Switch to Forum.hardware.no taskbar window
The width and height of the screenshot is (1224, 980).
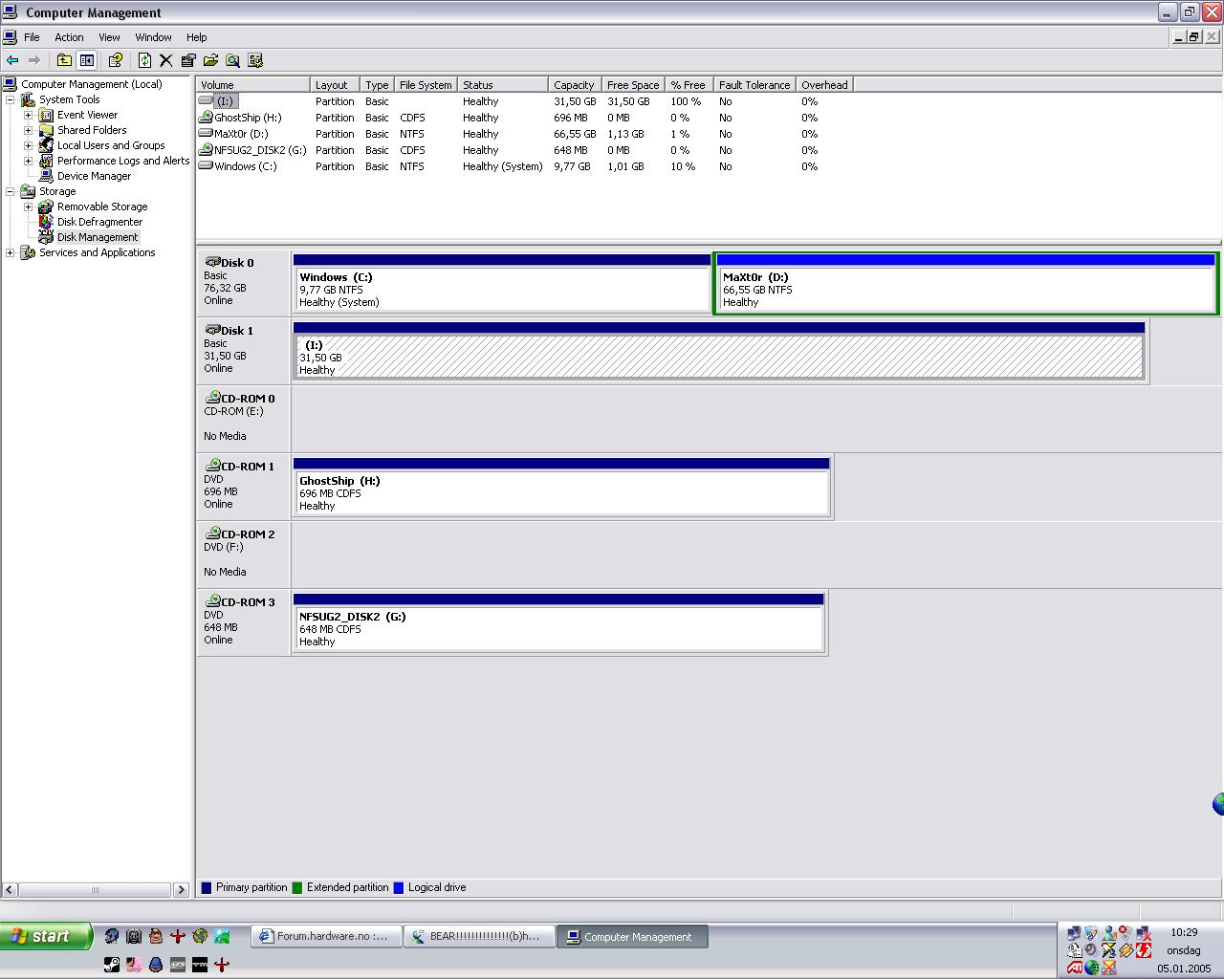click(x=325, y=937)
